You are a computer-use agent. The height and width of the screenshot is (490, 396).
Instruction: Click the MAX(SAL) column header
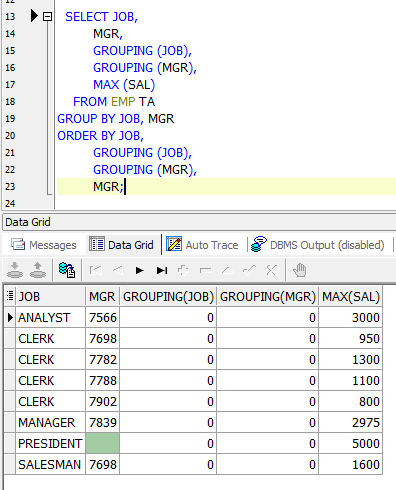pos(351,296)
